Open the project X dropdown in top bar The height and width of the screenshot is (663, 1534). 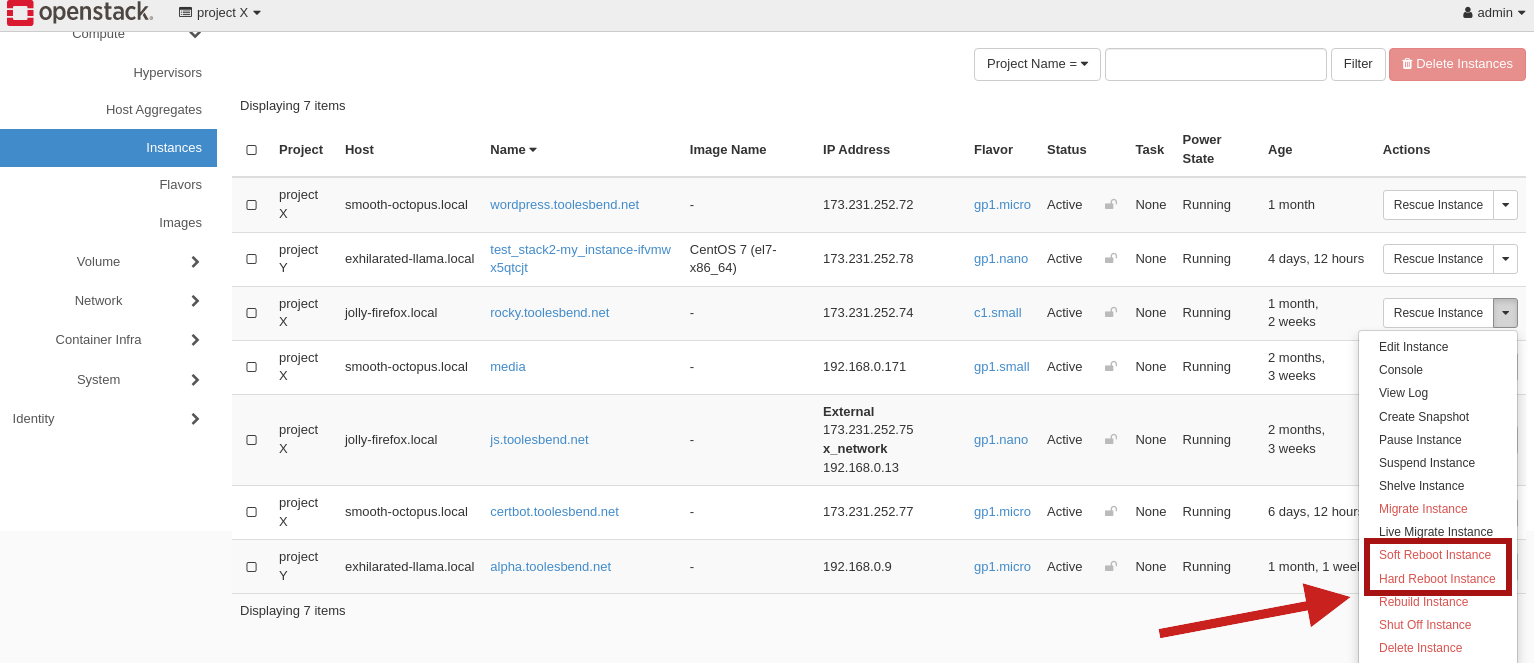pyautogui.click(x=220, y=13)
